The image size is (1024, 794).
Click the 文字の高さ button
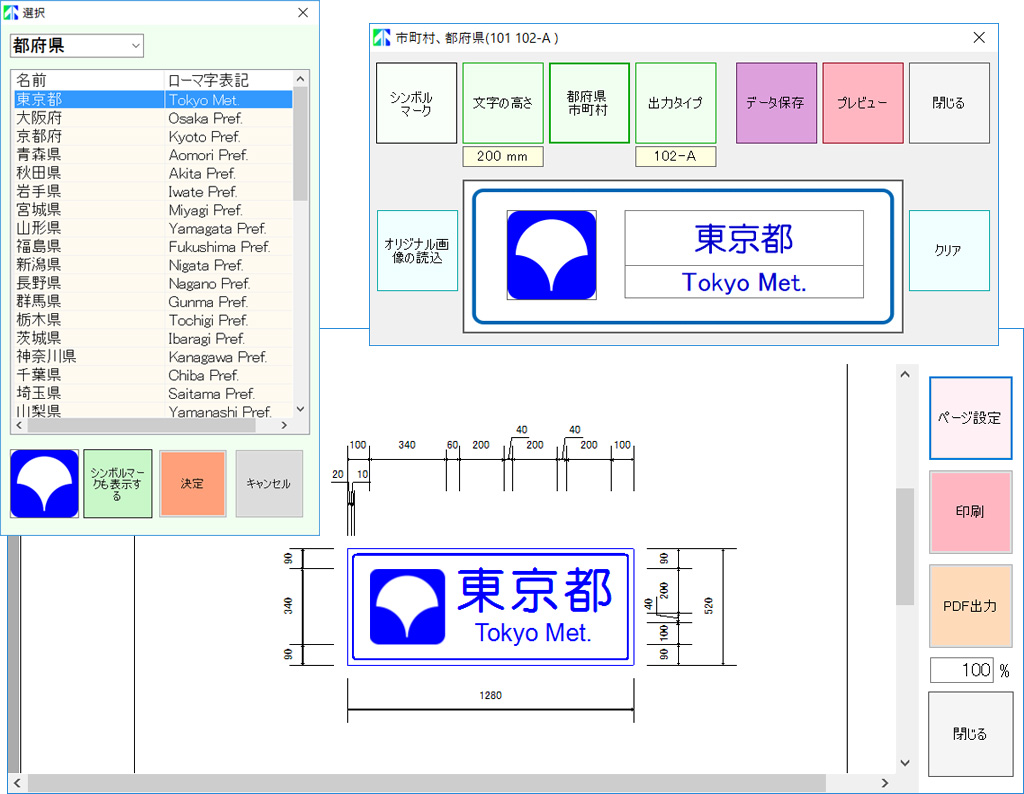(503, 103)
